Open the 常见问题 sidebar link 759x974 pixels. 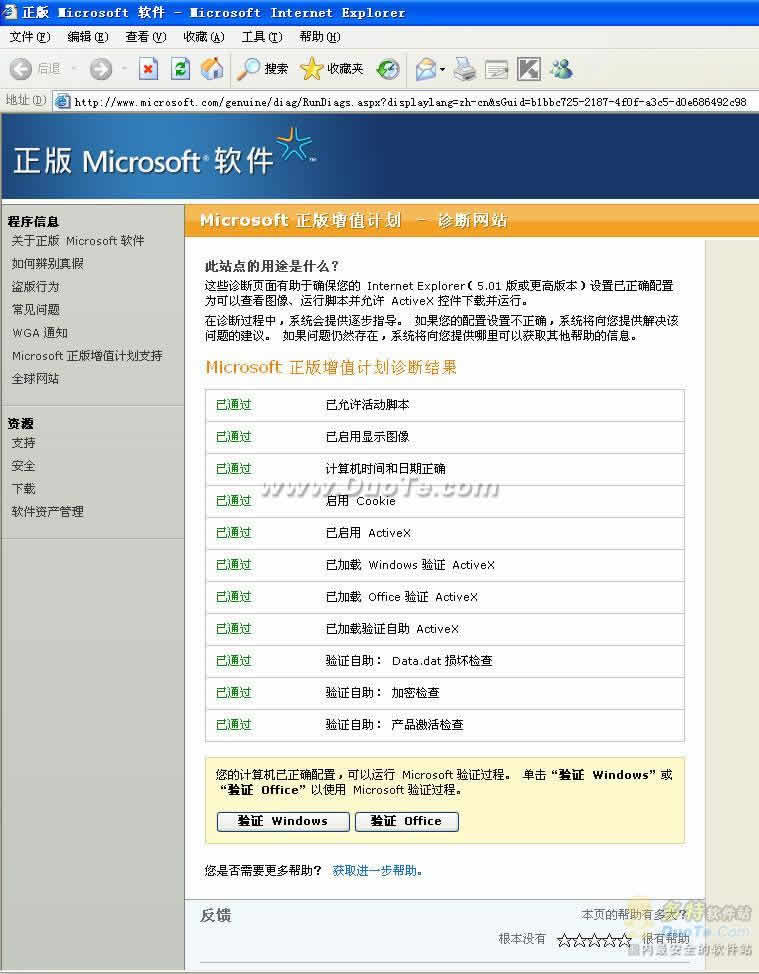[x=35, y=309]
